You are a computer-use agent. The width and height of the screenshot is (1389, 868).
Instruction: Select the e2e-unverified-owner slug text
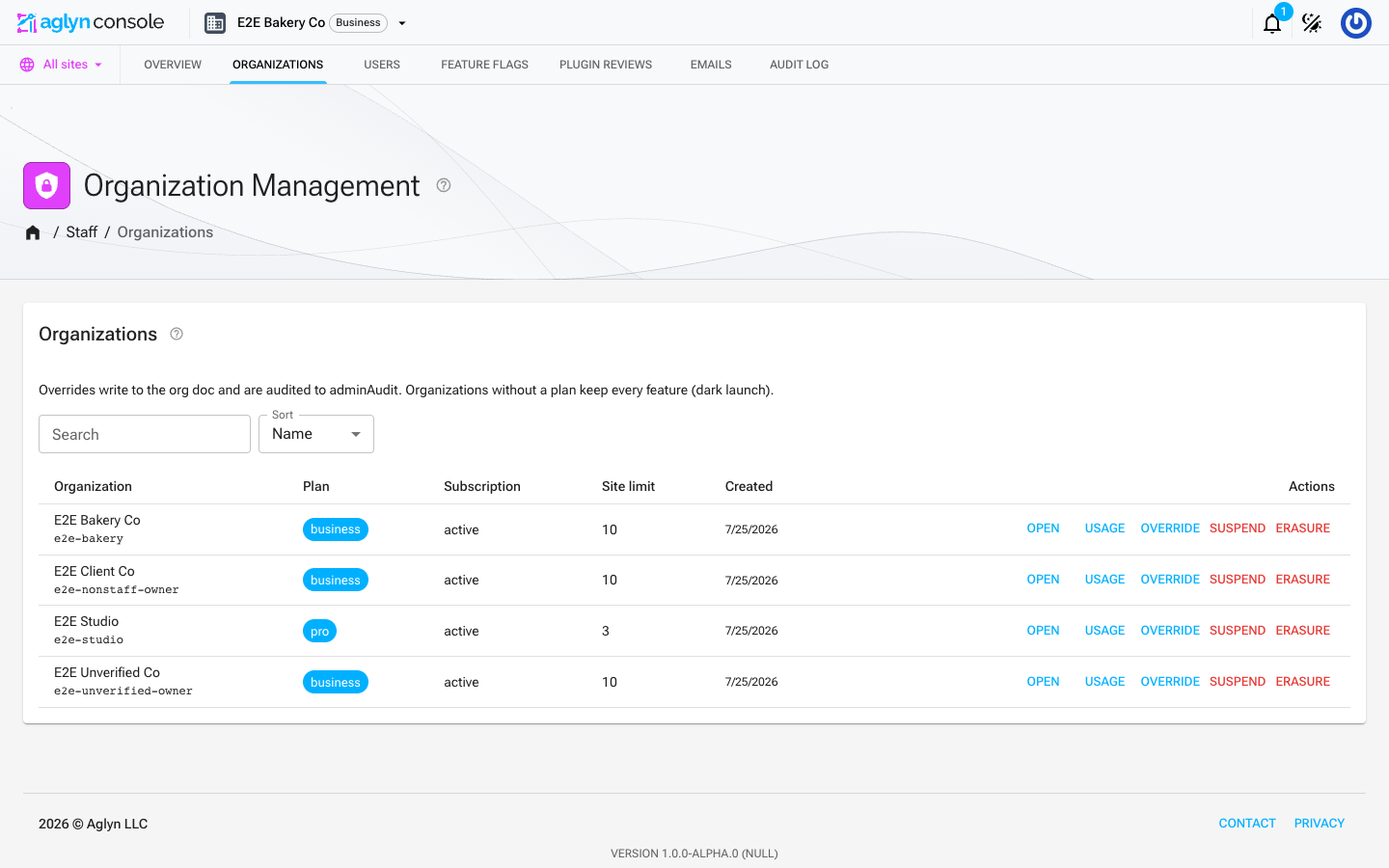click(123, 692)
